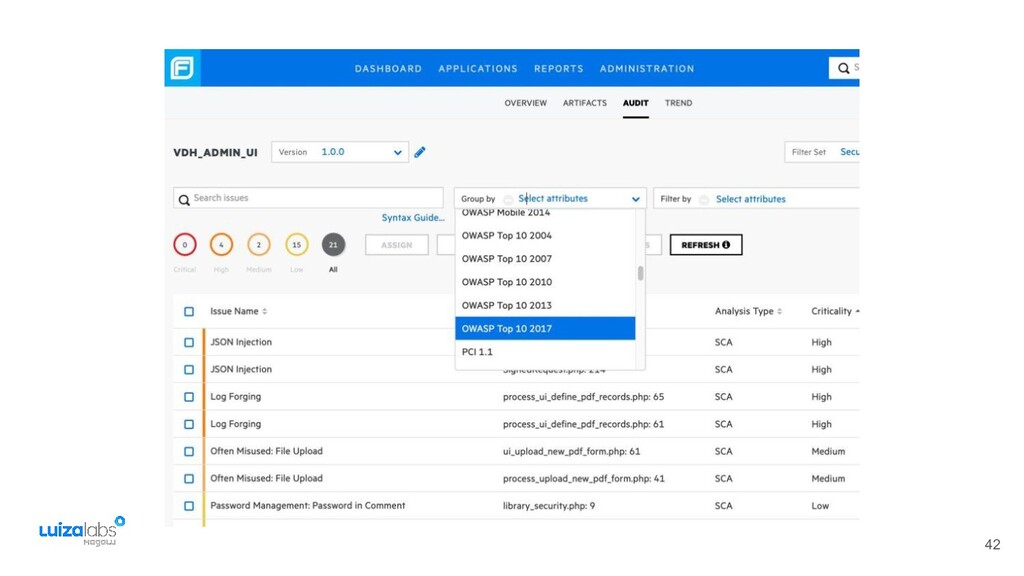Choose OWASP Top 10 2013 option
This screenshot has width=1024, height=576.
point(545,306)
